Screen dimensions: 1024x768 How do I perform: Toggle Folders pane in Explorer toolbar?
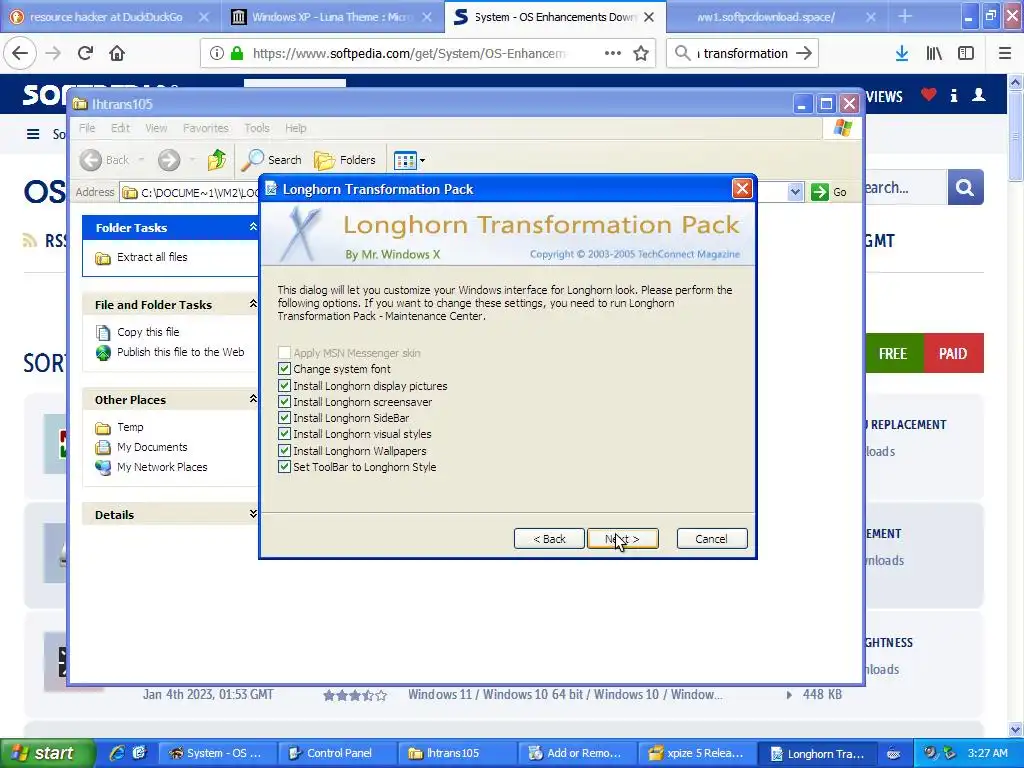345,159
